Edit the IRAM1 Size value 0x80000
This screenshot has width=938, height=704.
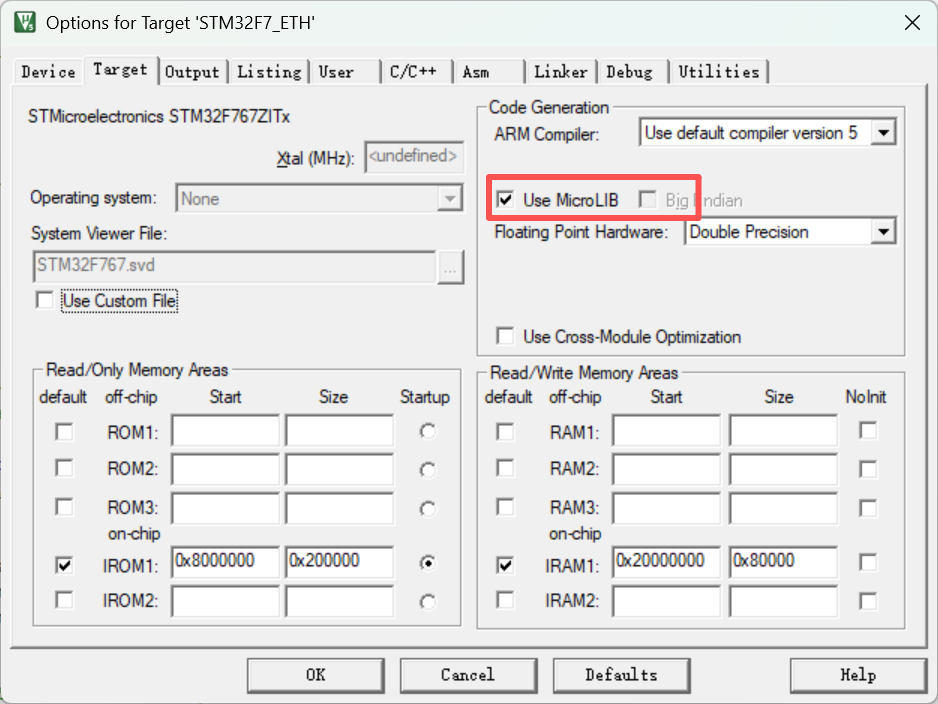click(782, 562)
